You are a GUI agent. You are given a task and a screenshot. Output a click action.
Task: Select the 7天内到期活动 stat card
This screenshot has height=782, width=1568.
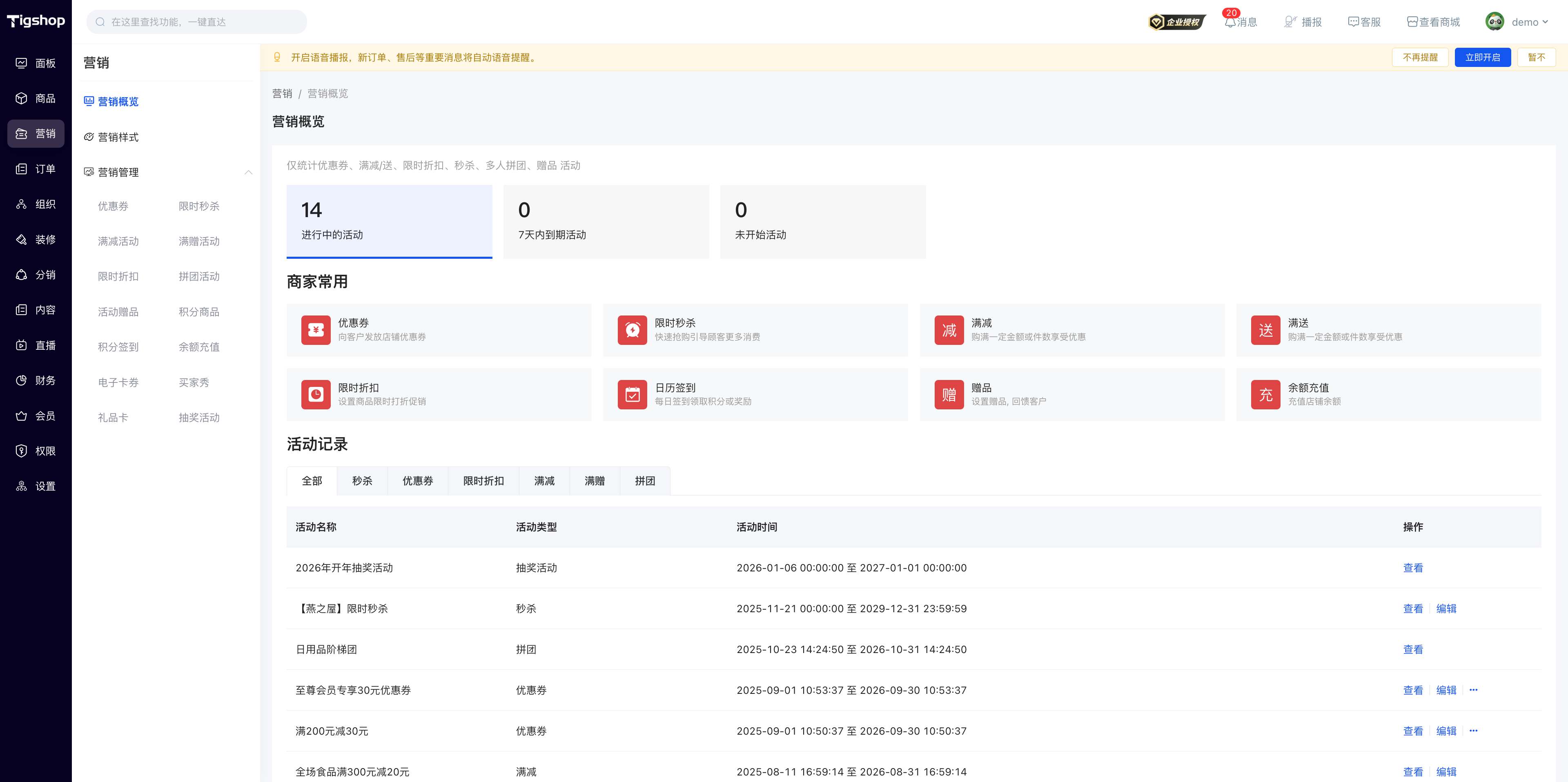tap(606, 222)
